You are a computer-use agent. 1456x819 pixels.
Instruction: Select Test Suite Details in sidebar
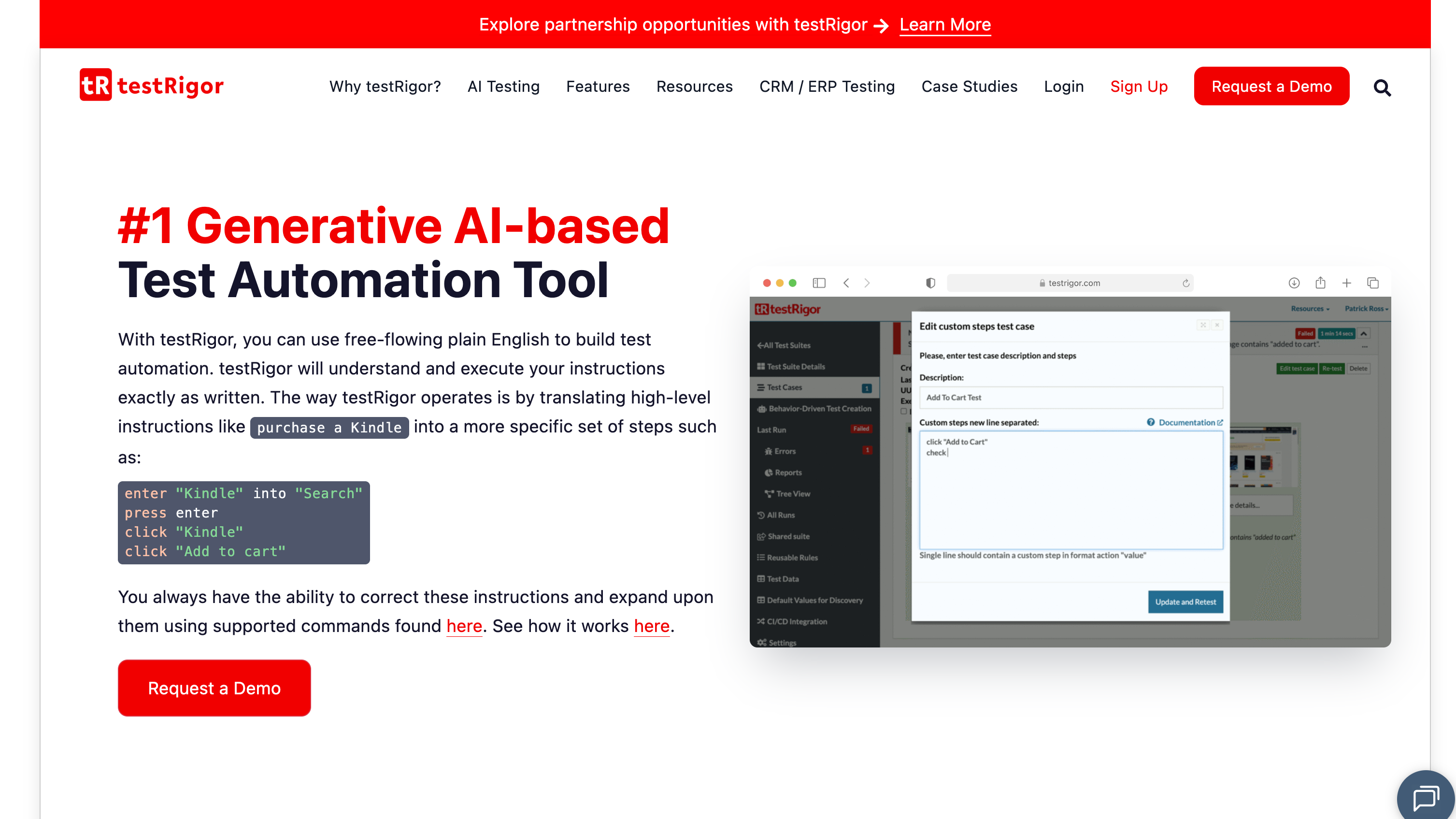[791, 366]
